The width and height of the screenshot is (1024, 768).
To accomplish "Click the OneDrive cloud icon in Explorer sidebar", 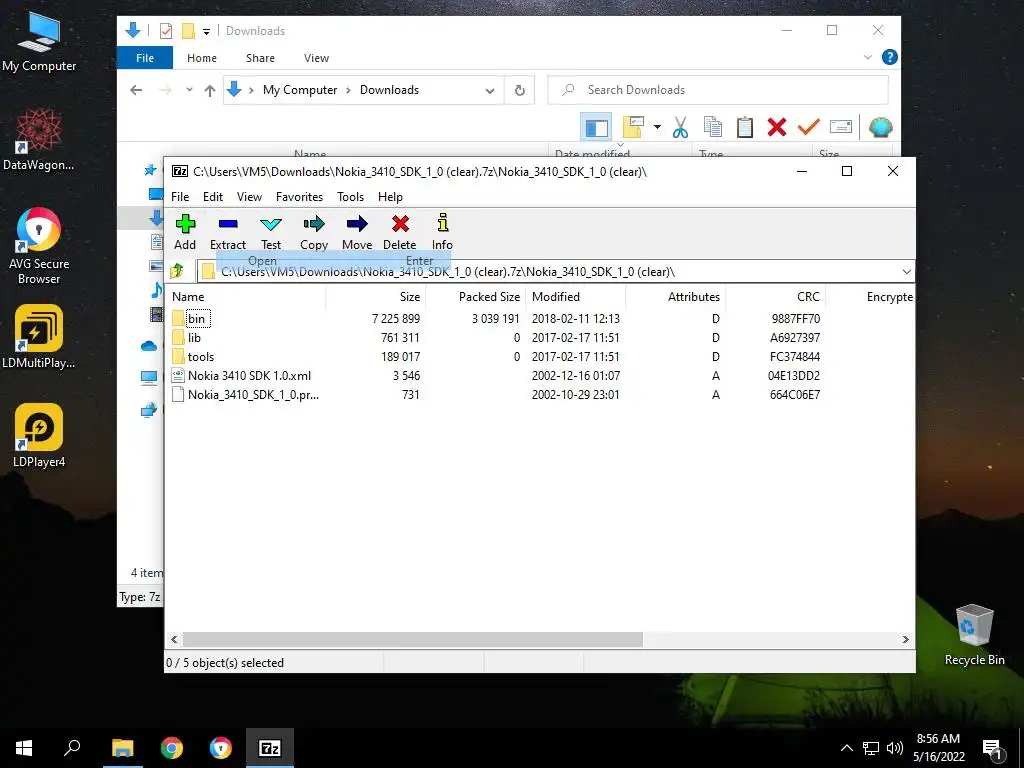I will (149, 346).
